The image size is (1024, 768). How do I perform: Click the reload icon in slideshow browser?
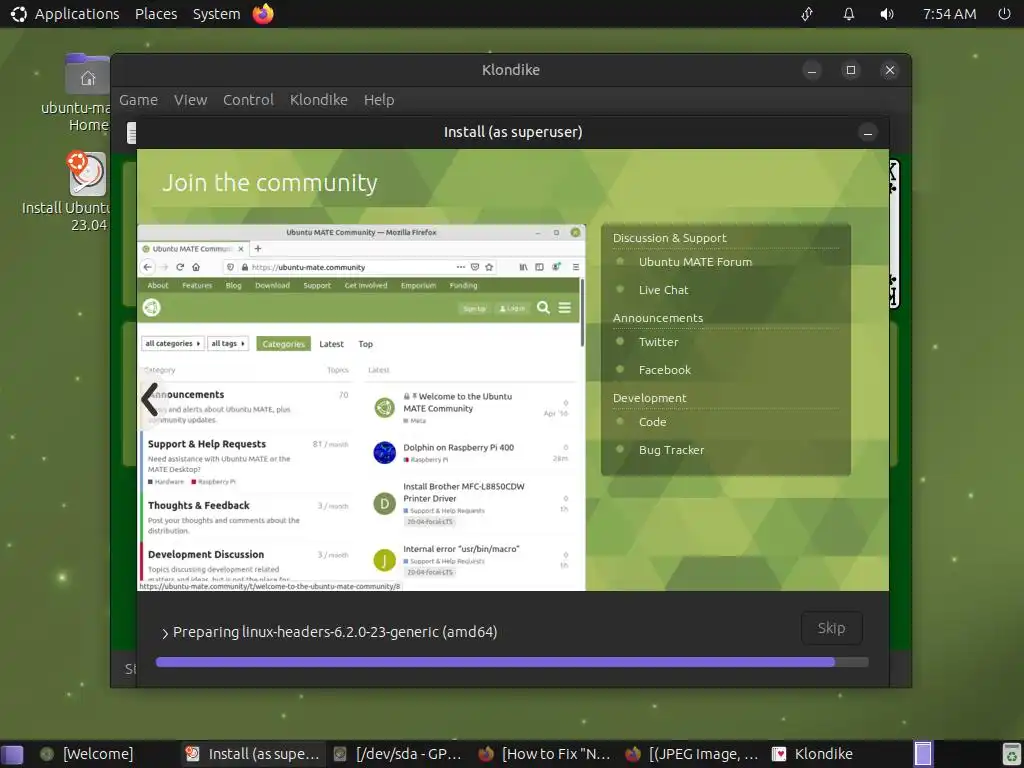[x=180, y=267]
